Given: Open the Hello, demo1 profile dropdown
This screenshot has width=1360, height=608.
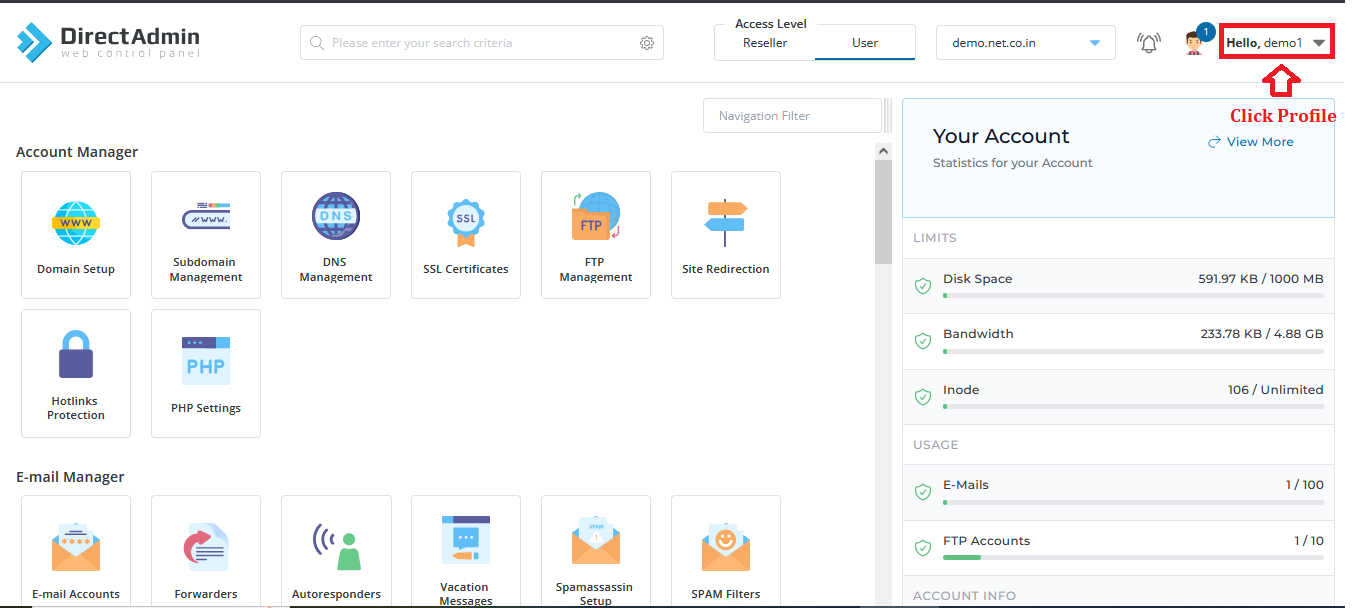Looking at the screenshot, I should click(1276, 43).
